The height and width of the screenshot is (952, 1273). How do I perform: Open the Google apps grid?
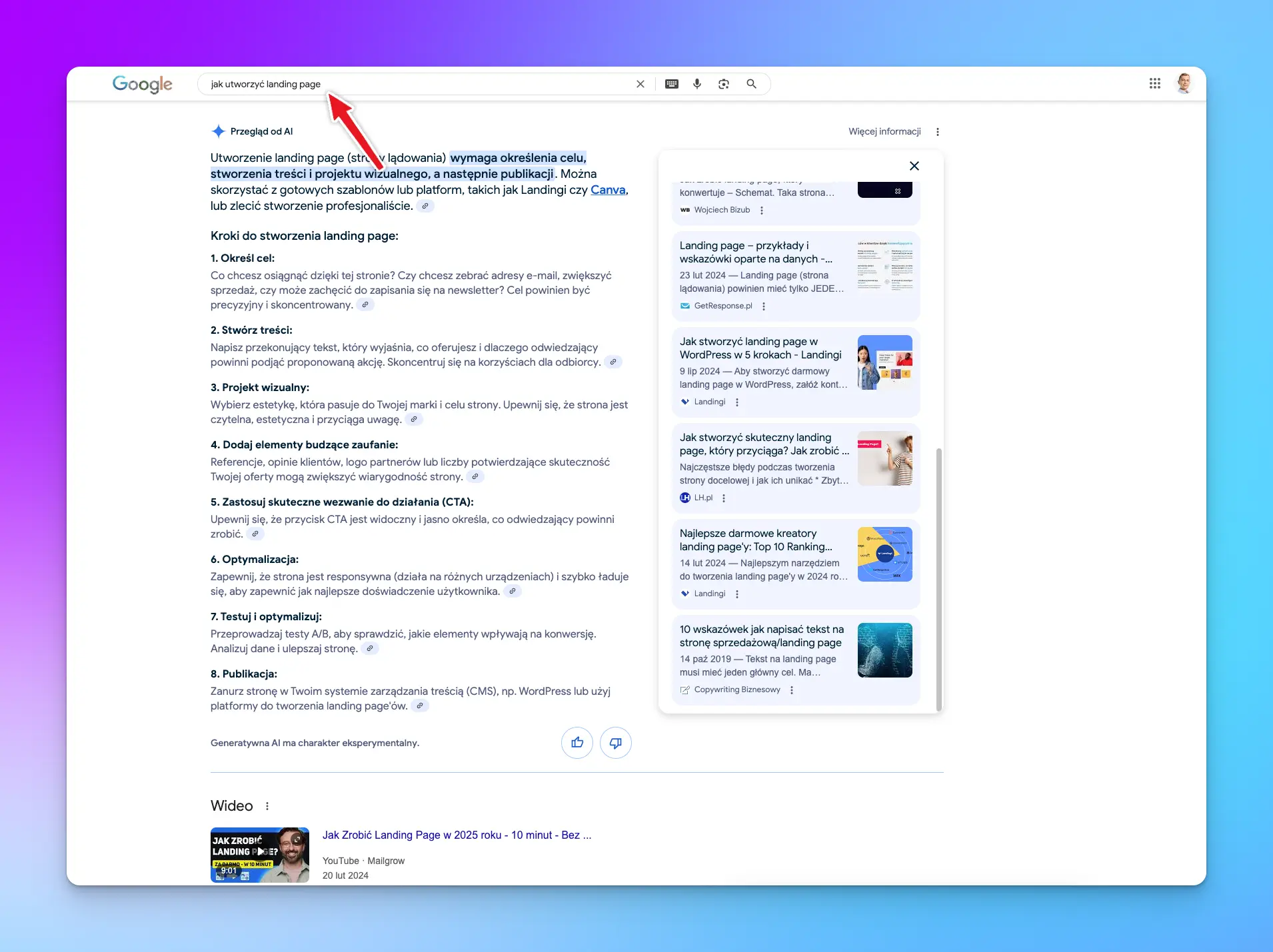tap(1155, 83)
